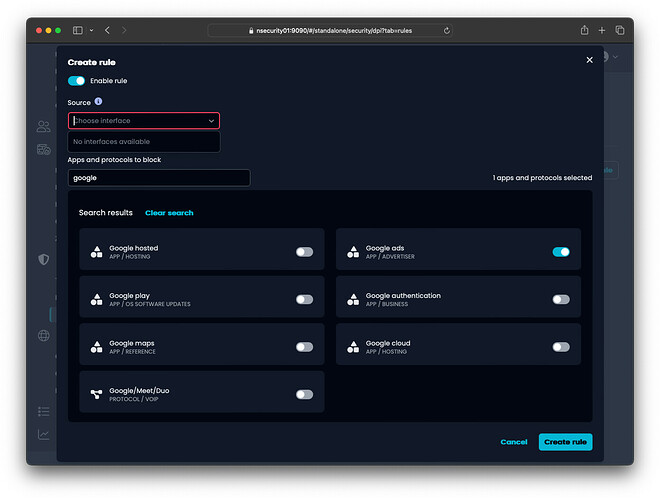This screenshot has height=500, width=660.
Task: Click the '1 apps and protocols selected' text
Action: coord(542,178)
